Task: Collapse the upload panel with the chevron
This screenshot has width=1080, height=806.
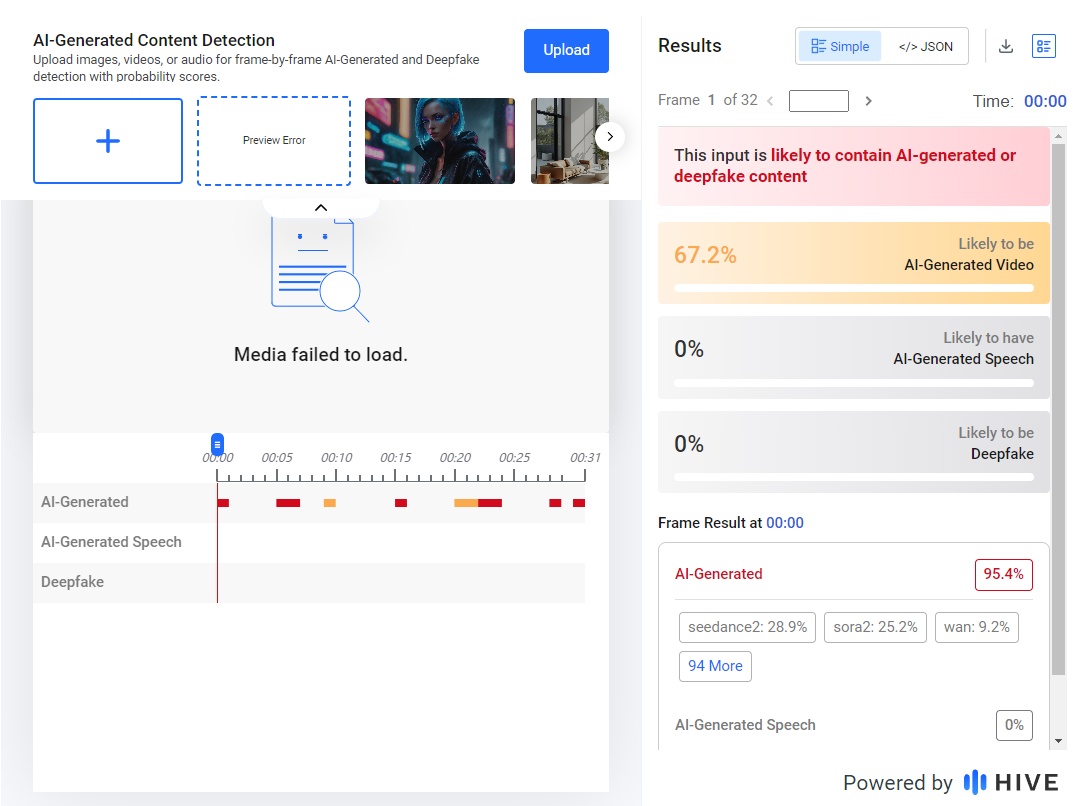Action: click(321, 208)
